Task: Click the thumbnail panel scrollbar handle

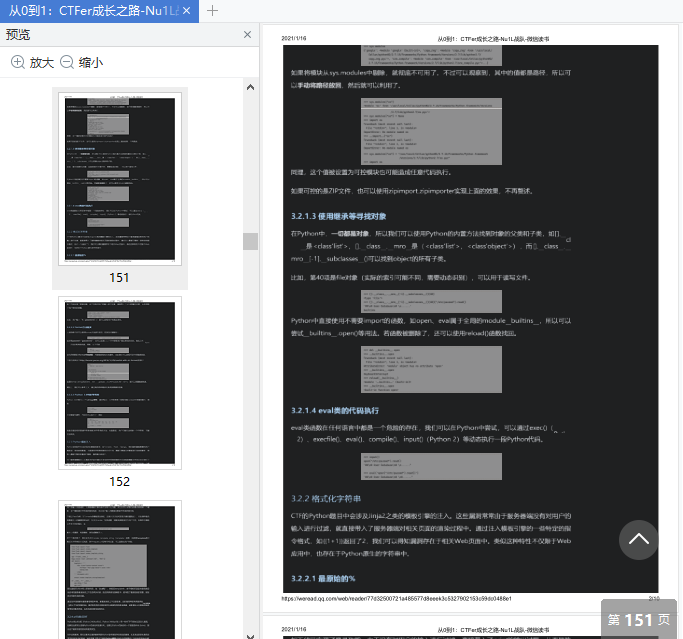Action: point(250,241)
